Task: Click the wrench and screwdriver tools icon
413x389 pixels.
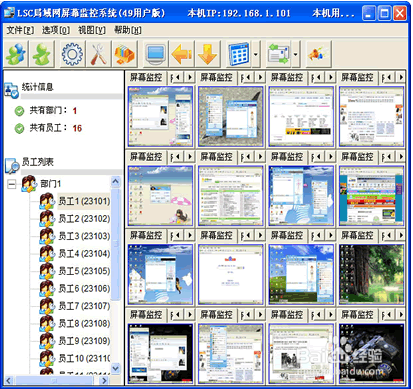Action: pyautogui.click(x=99, y=54)
